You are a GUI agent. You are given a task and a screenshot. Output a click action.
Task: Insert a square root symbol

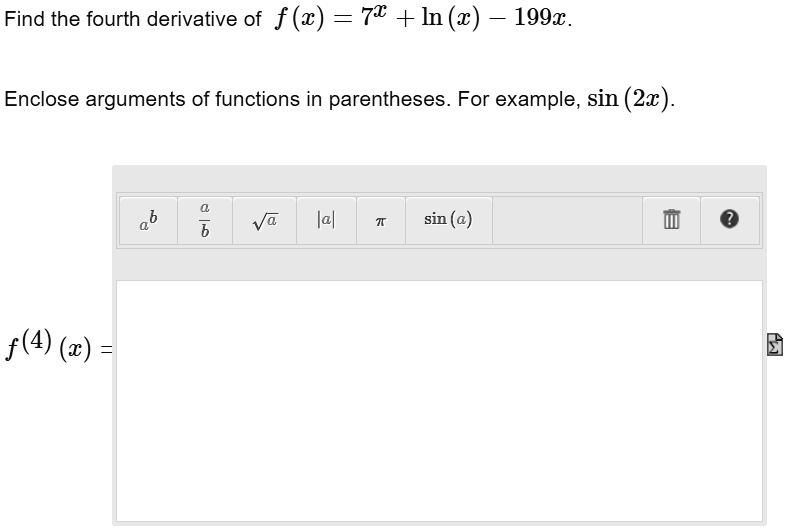coord(265,220)
